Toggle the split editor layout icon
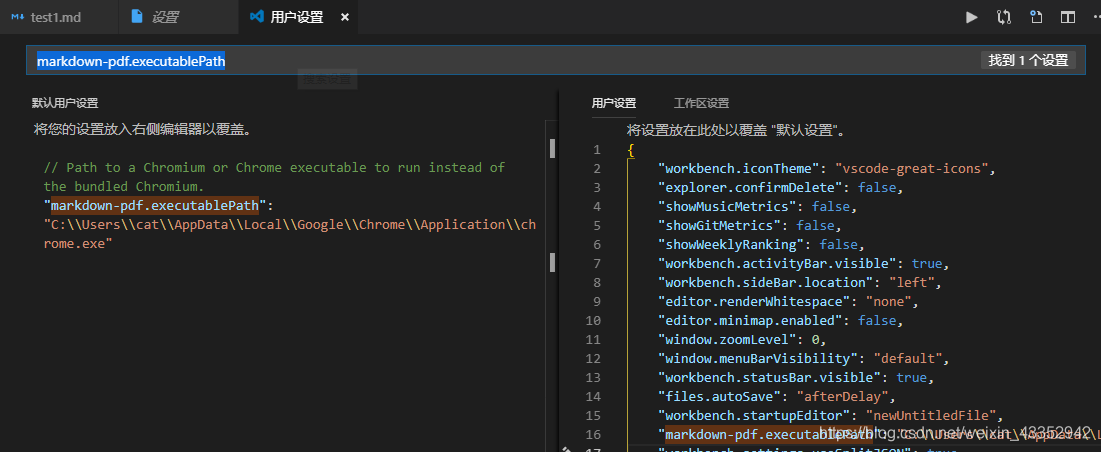1101x452 pixels. tap(1068, 18)
